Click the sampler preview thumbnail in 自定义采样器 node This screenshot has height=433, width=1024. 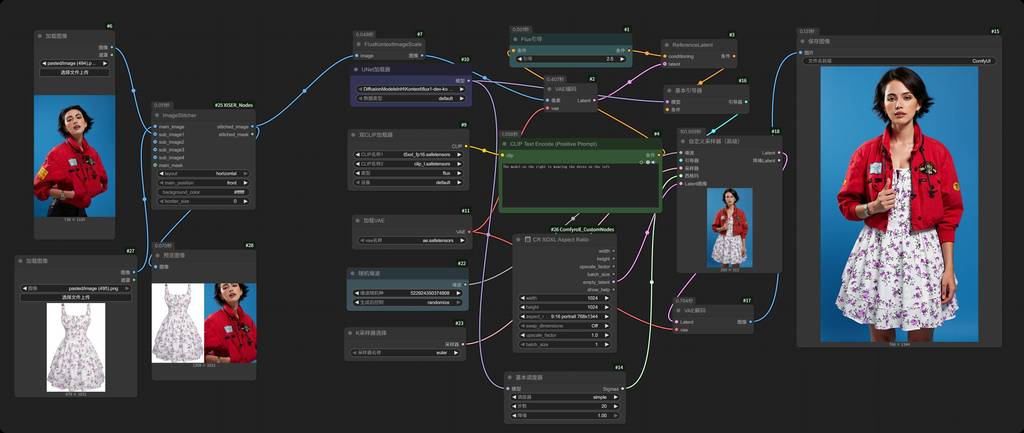click(x=729, y=227)
